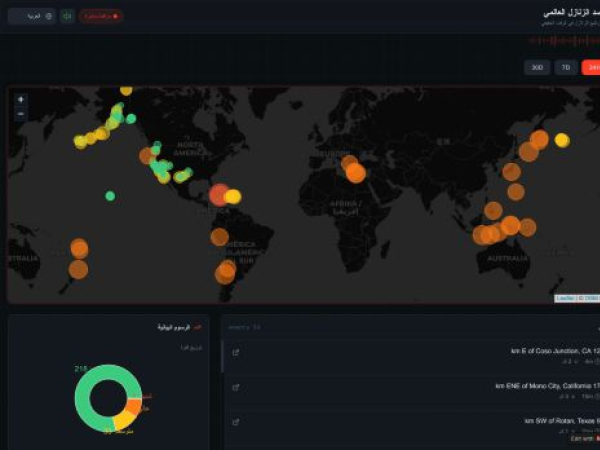Select the highlighted red time range tab
Image resolution: width=600 pixels, height=450 pixels.
(591, 68)
